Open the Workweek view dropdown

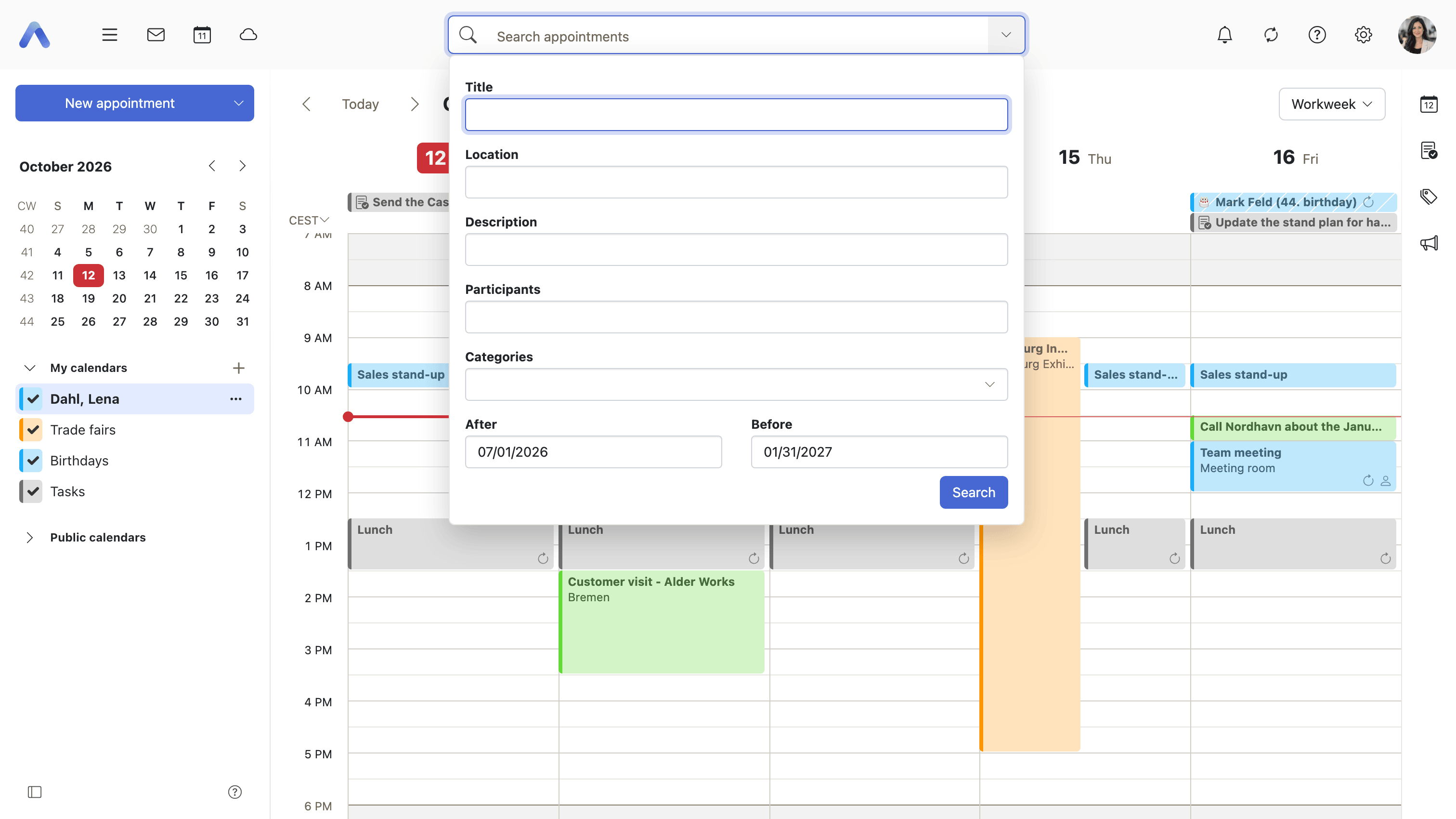click(x=1331, y=104)
